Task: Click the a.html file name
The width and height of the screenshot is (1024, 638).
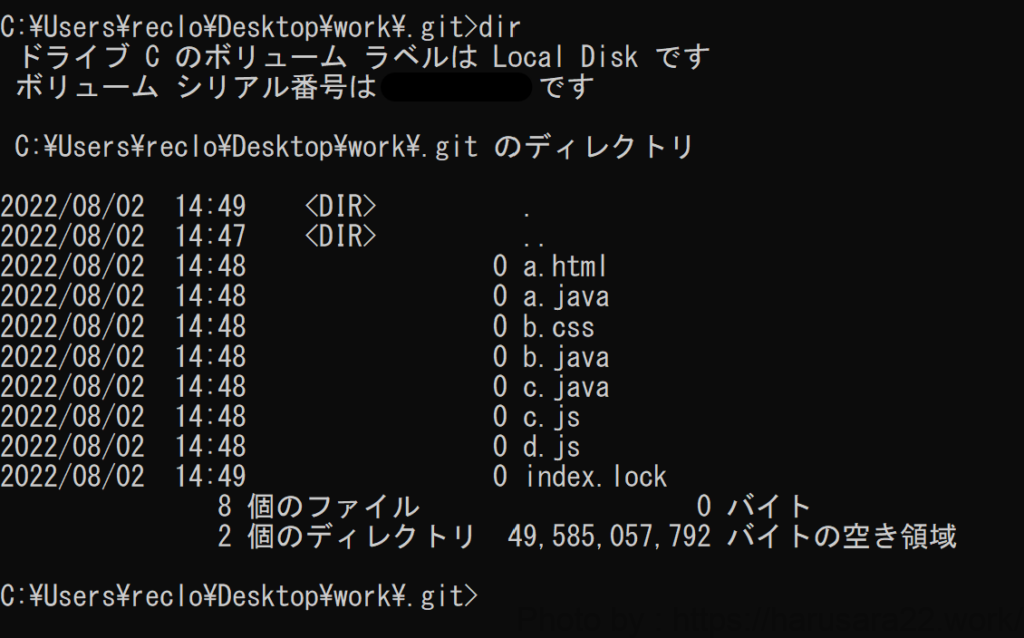Action: tap(565, 267)
